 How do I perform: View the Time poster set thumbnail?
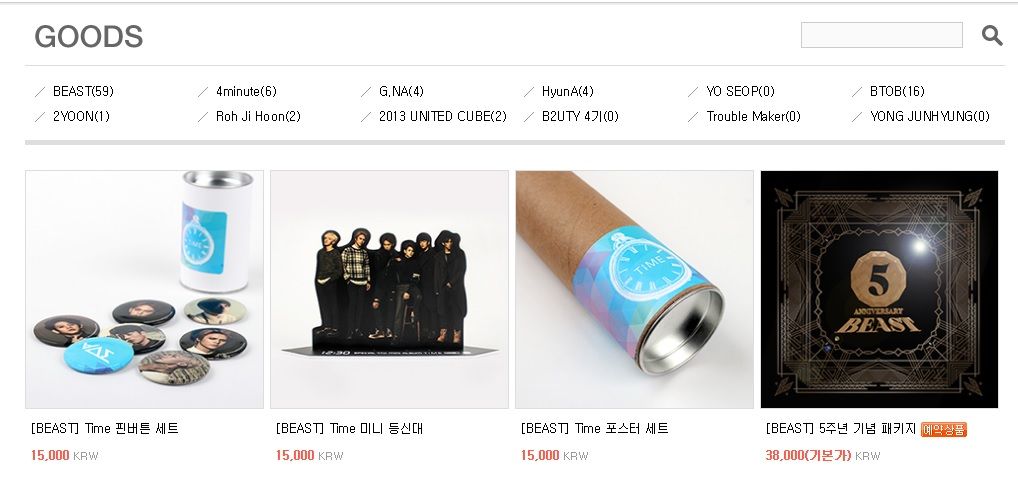(634, 289)
